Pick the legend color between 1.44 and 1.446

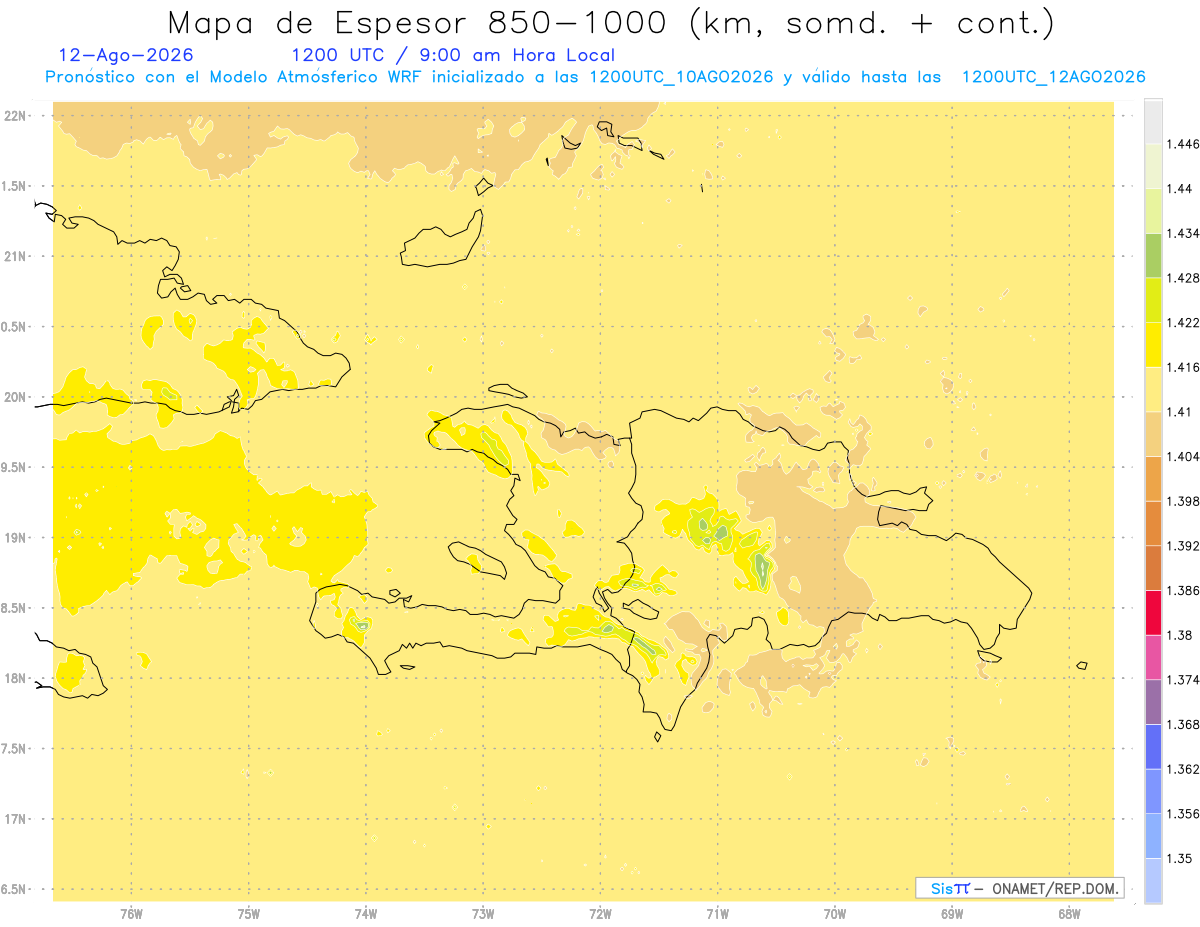(1153, 166)
